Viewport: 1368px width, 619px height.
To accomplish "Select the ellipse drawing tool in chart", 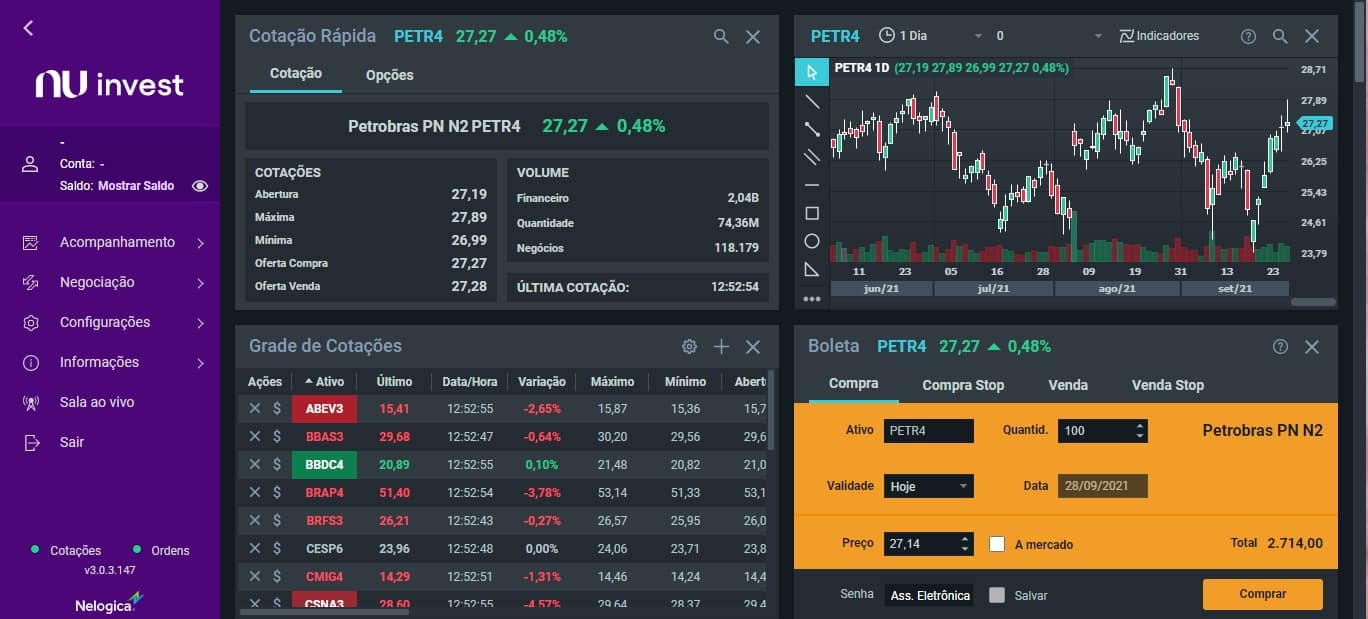I will click(812, 241).
